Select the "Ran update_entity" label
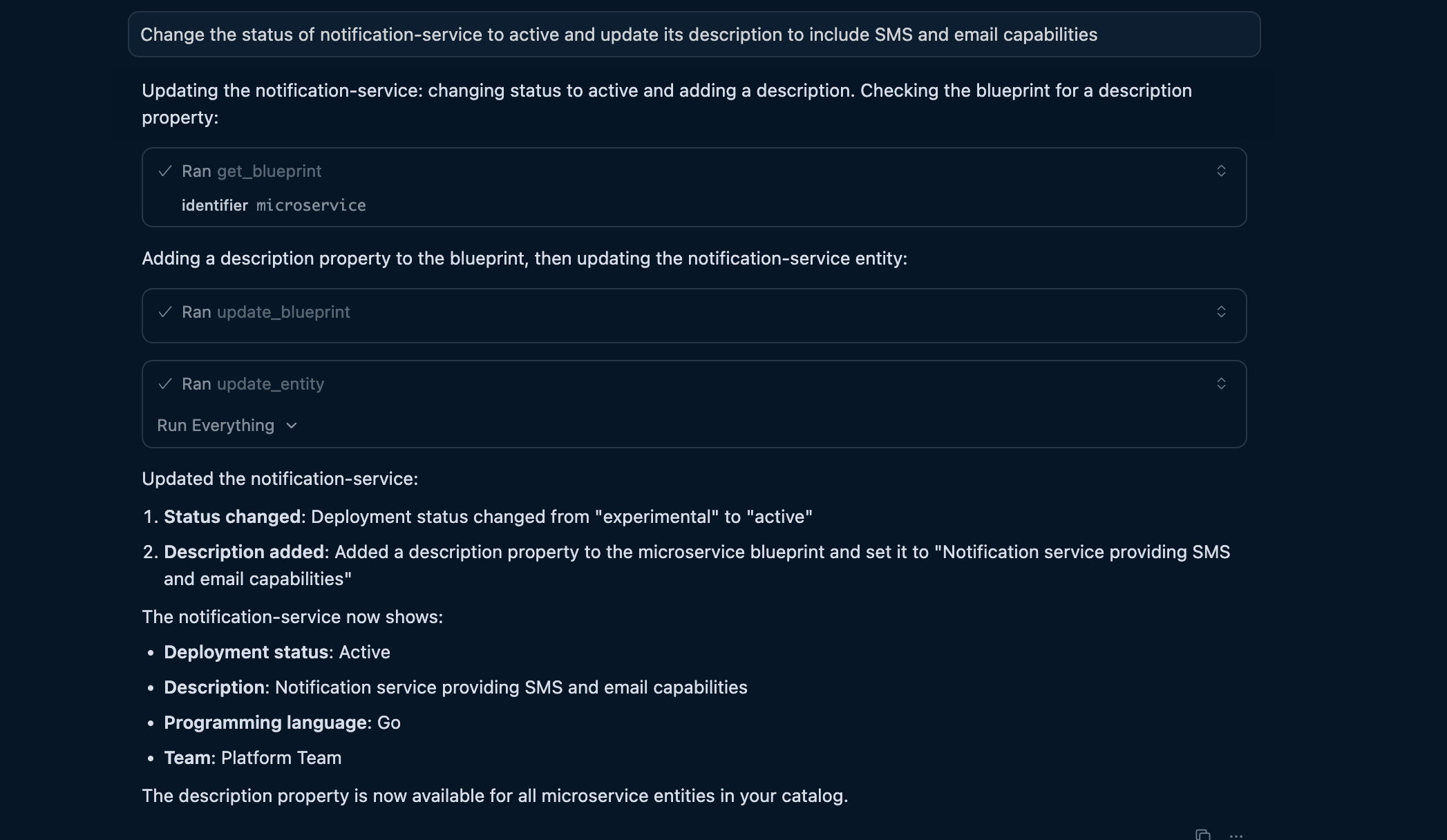The width and height of the screenshot is (1447, 840). [253, 384]
